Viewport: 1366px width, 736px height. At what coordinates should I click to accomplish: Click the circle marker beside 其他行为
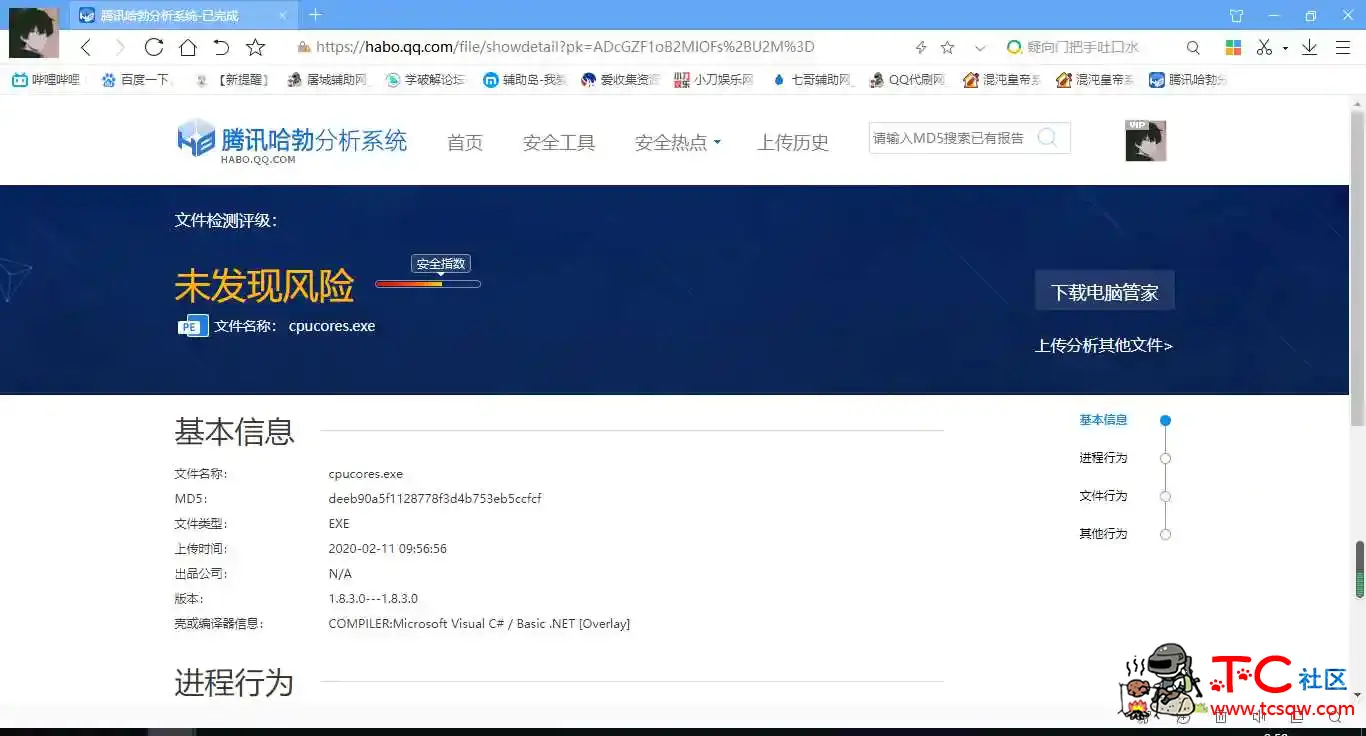[x=1165, y=534]
